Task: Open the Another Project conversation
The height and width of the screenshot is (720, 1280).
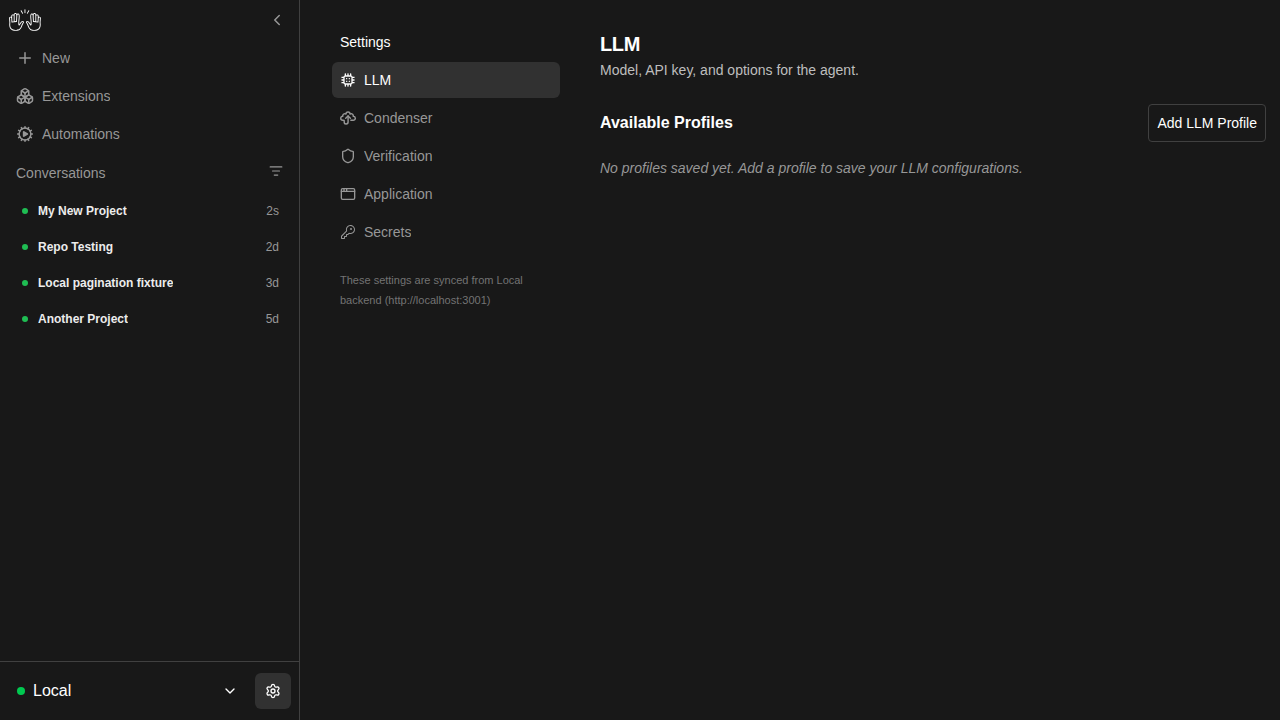Action: [150, 319]
